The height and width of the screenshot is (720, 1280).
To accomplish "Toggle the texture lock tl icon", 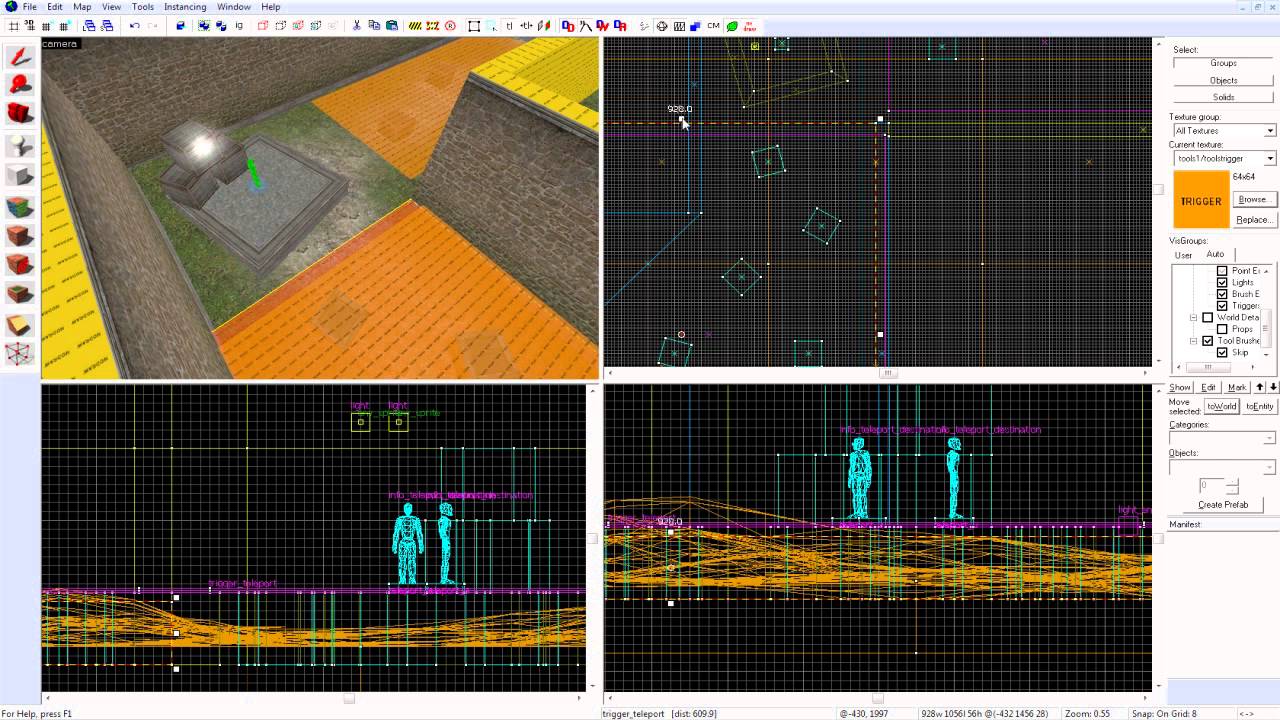I will 509,26.
